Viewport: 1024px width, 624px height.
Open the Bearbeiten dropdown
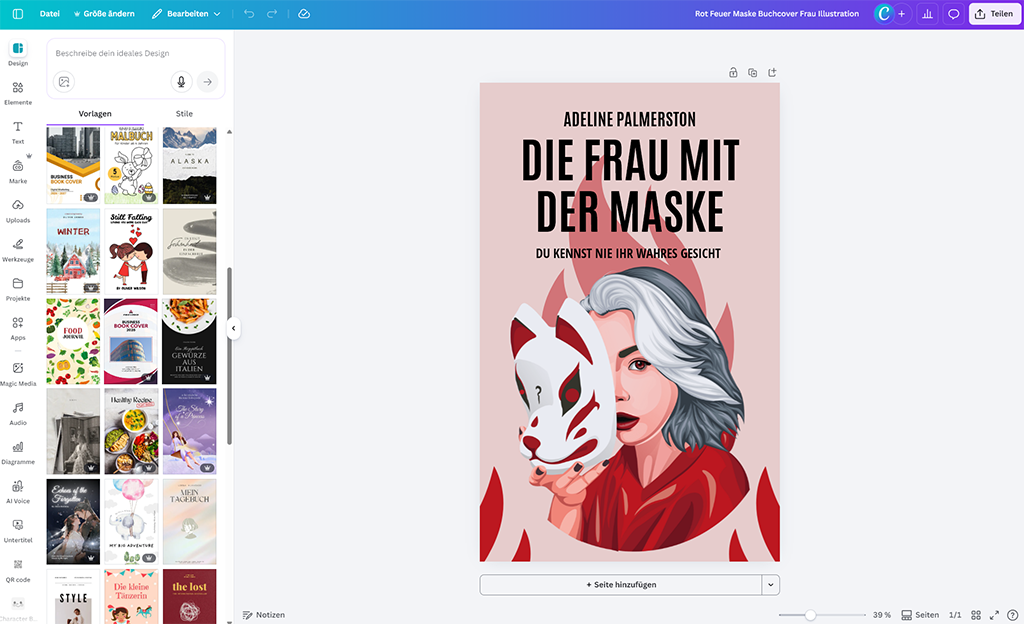pyautogui.click(x=190, y=14)
